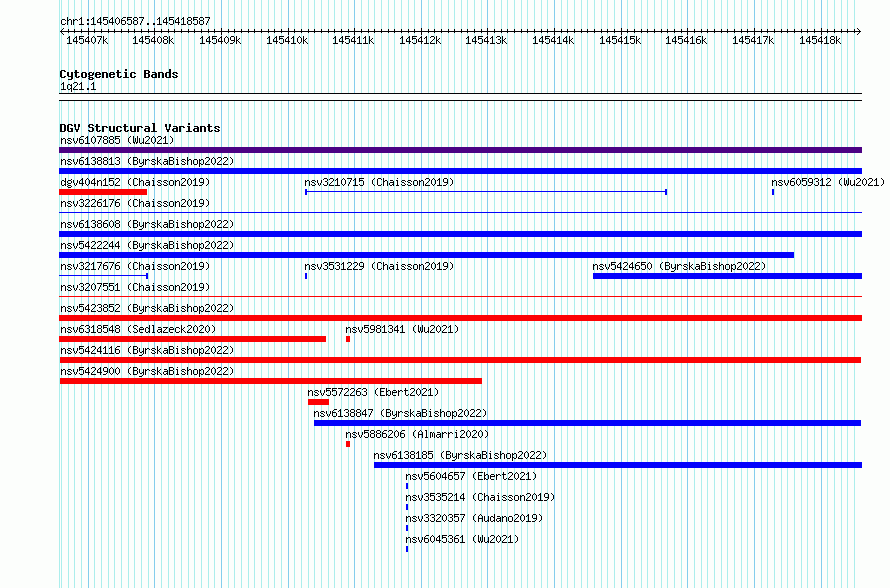This screenshot has height=588, width=890.
Task: Click the small blue nsv3531229 marker
Action: tap(306, 276)
